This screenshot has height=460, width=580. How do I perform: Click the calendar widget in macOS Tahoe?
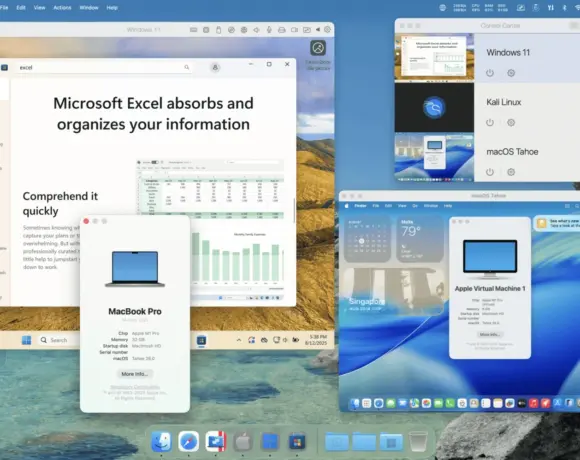(x=367, y=239)
